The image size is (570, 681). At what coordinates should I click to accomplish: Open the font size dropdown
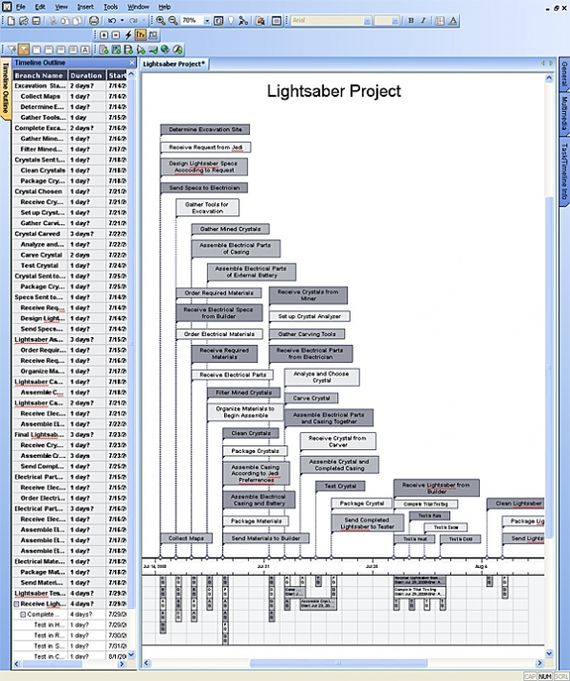[394, 20]
